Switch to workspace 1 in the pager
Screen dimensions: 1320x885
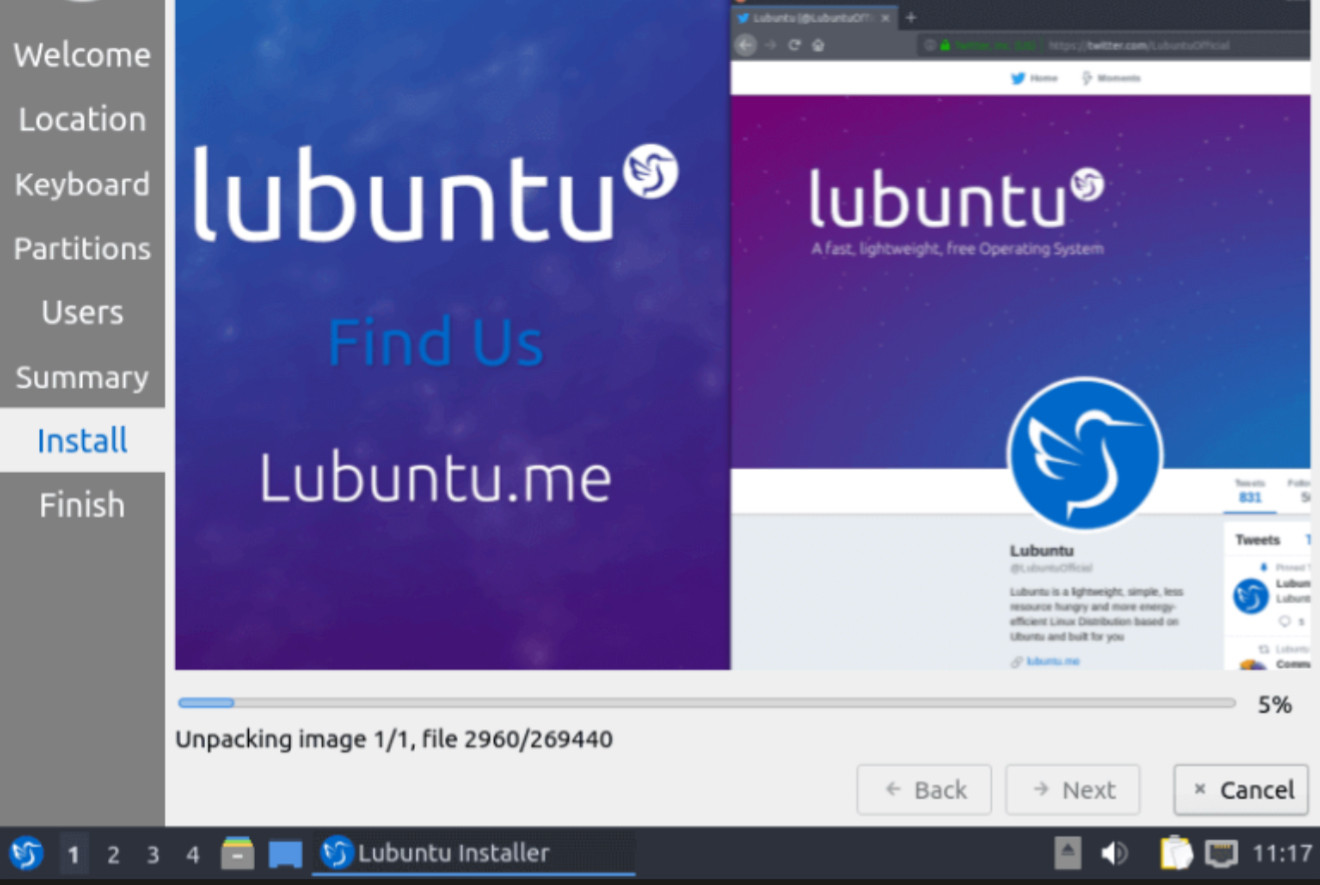click(x=73, y=854)
